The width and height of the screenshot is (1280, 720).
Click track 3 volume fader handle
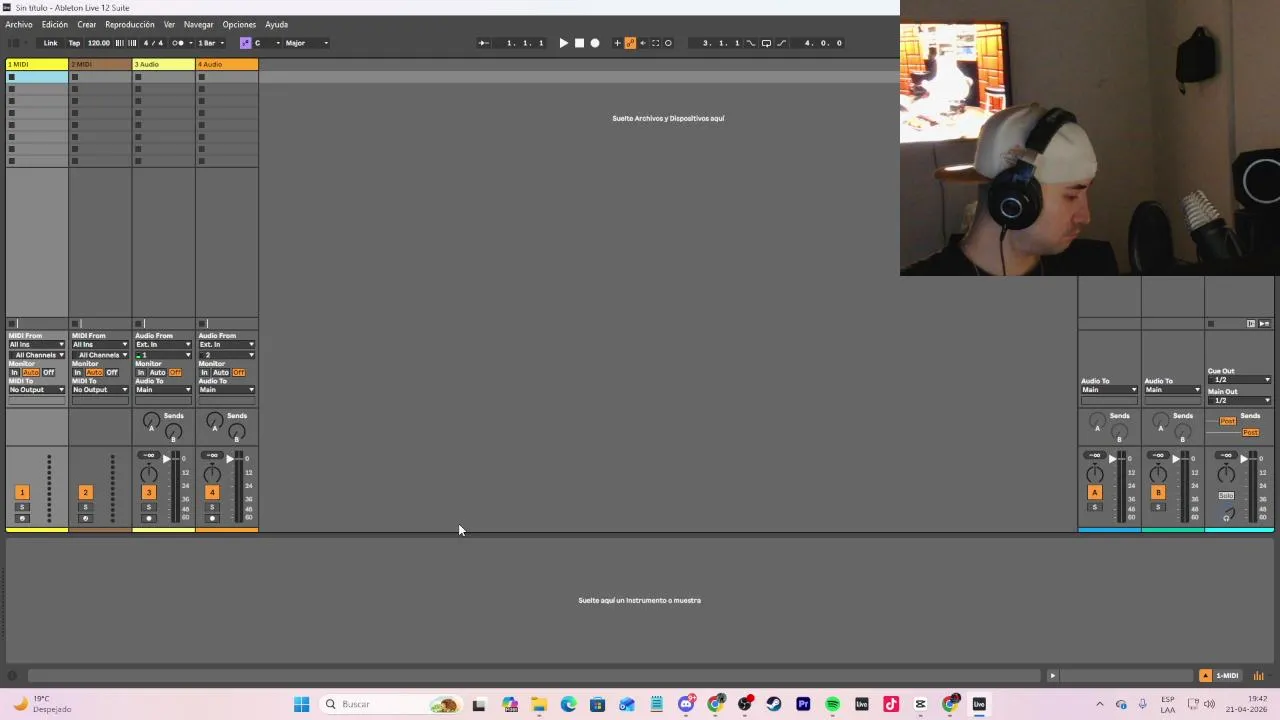(166, 458)
